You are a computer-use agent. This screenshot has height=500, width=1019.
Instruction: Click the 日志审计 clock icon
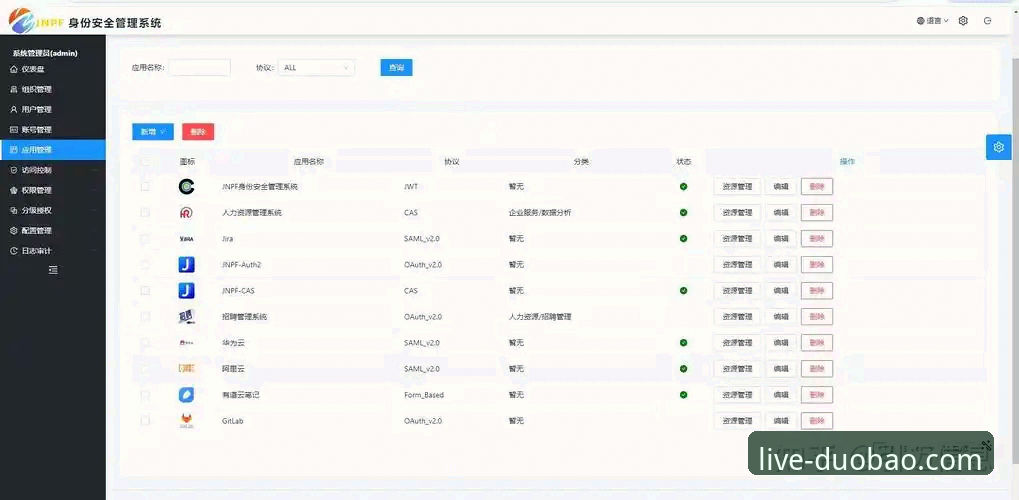pyautogui.click(x=14, y=250)
